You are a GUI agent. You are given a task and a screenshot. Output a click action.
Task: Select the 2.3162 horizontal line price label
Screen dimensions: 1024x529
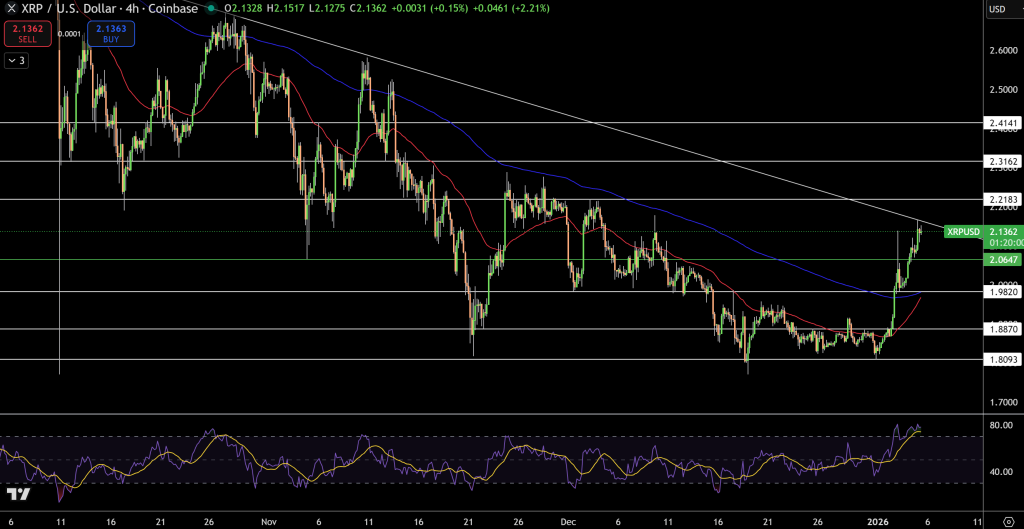pos(1002,161)
